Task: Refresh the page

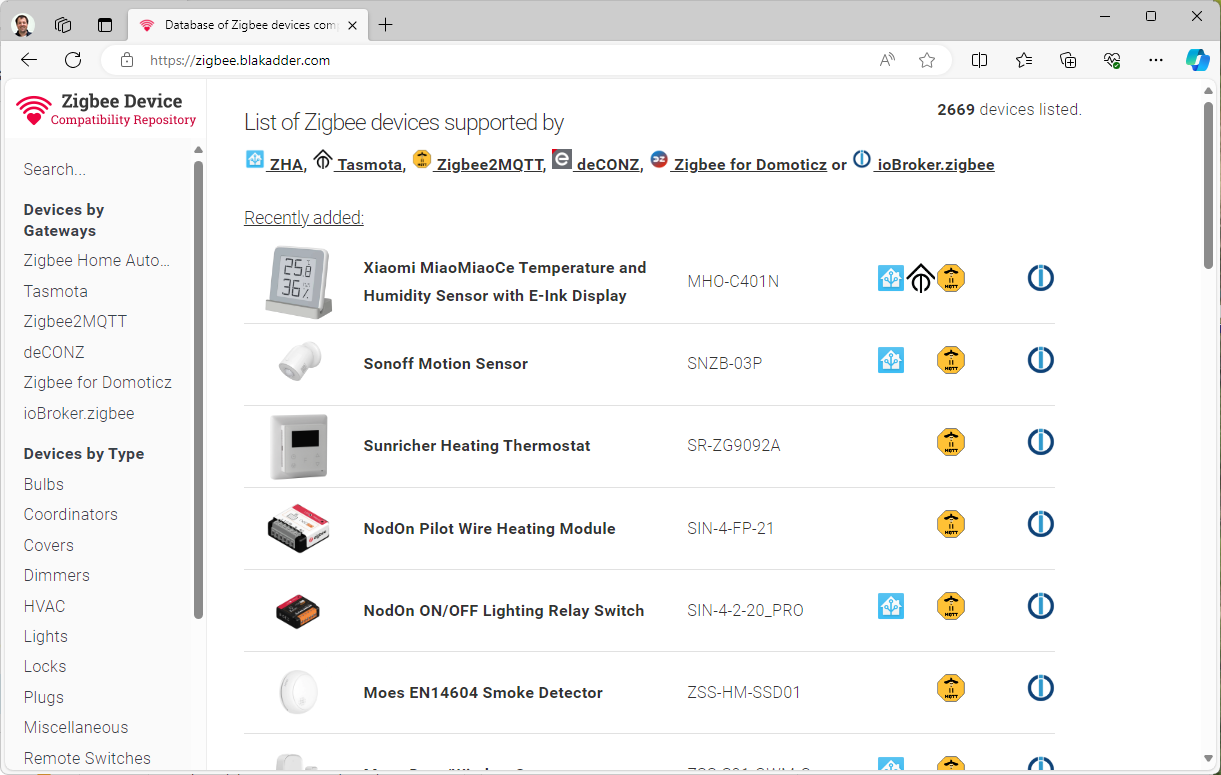Action: click(73, 60)
